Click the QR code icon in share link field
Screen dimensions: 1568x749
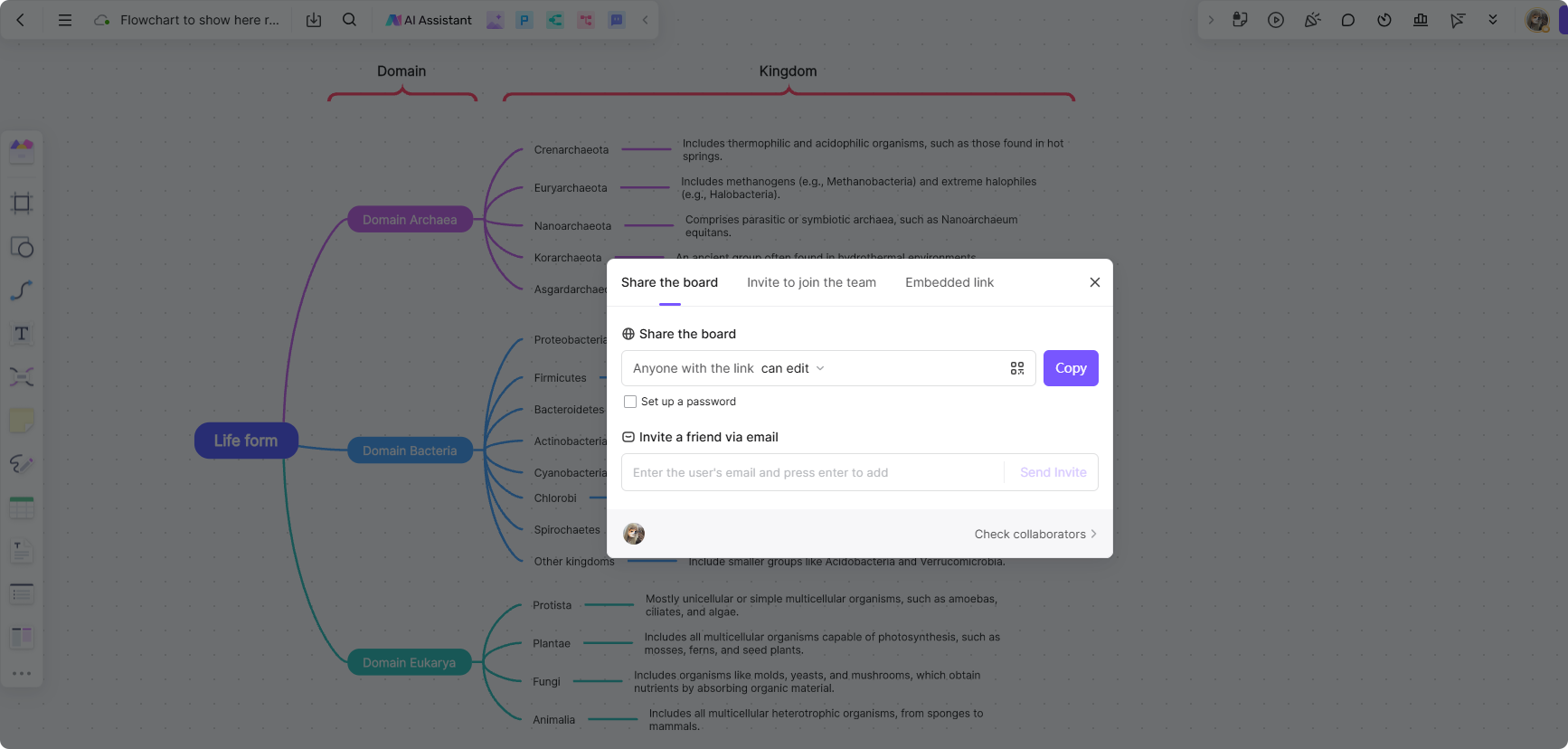[1017, 368]
